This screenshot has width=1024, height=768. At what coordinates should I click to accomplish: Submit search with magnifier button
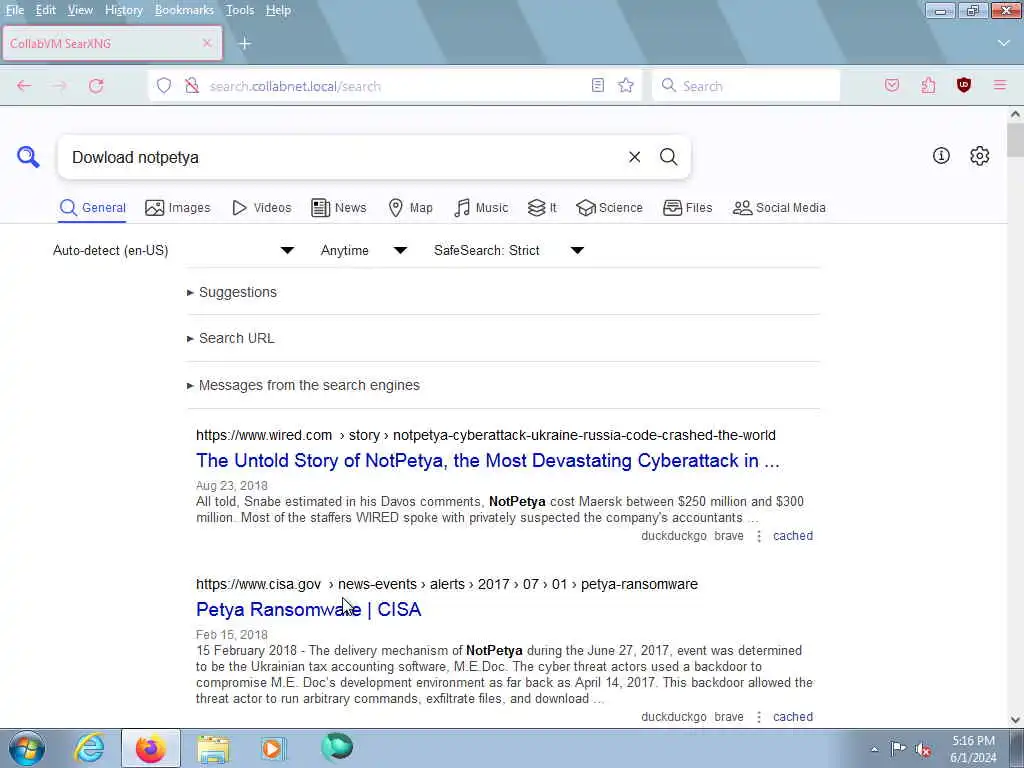pos(668,157)
